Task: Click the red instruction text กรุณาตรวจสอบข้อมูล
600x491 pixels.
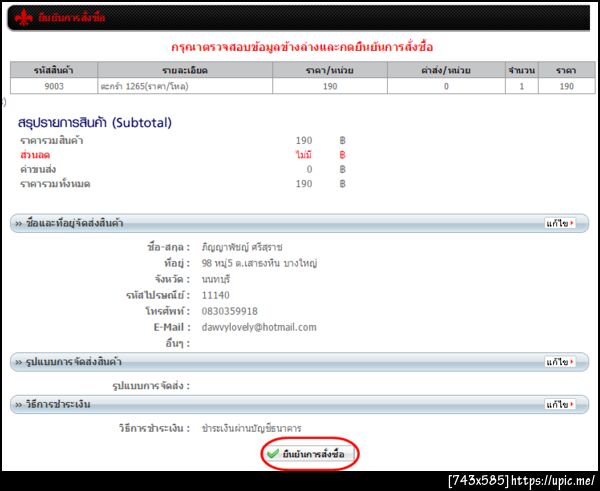Action: (x=302, y=47)
